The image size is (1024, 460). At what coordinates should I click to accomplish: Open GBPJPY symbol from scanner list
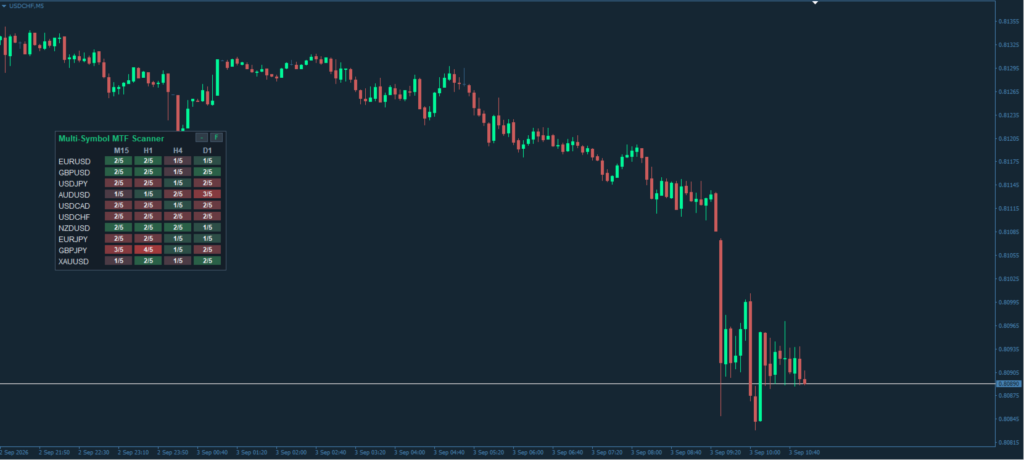click(x=73, y=250)
